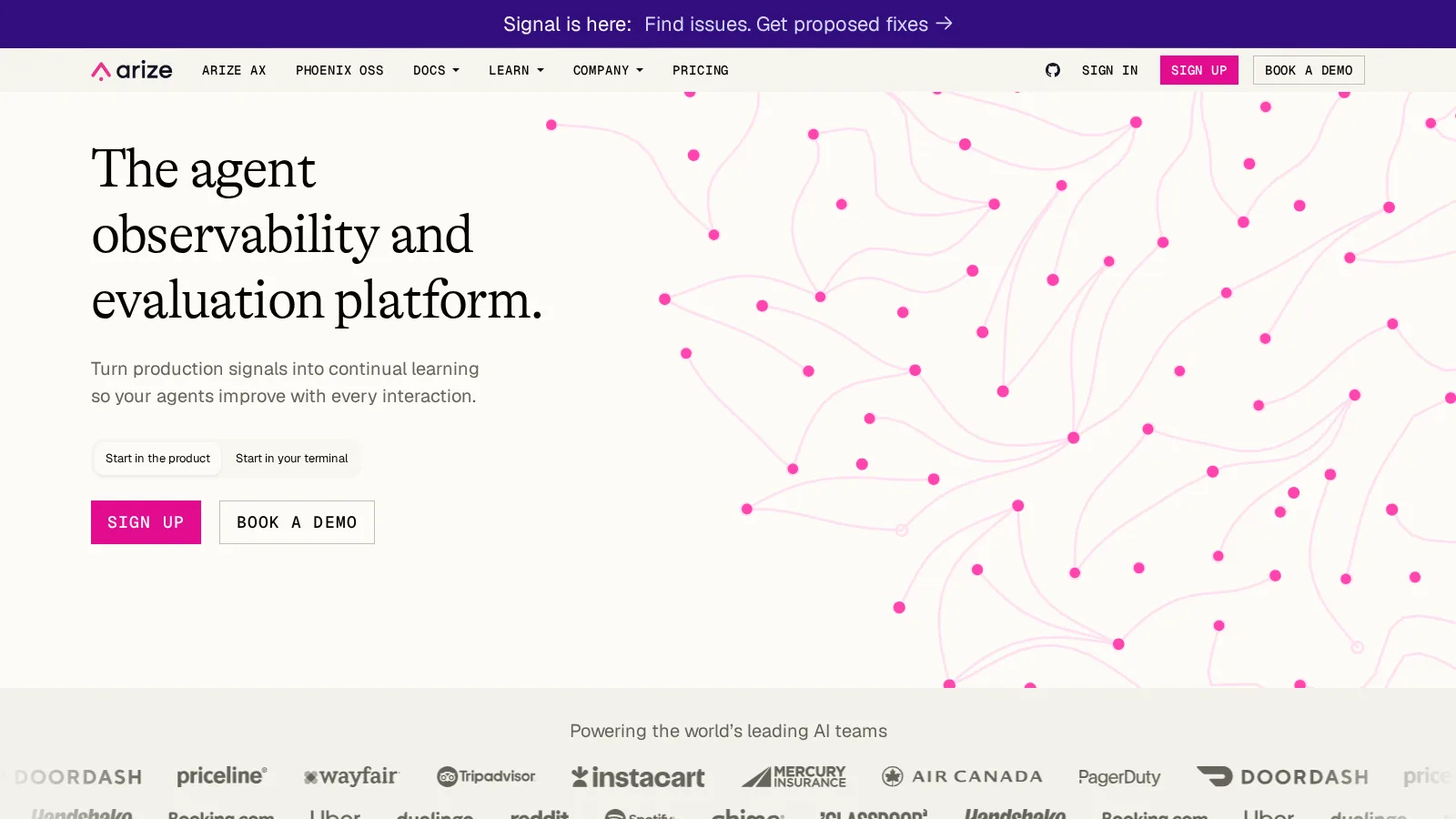This screenshot has height=819, width=1456.
Task: Open Phoenix OSS page
Action: (x=339, y=70)
